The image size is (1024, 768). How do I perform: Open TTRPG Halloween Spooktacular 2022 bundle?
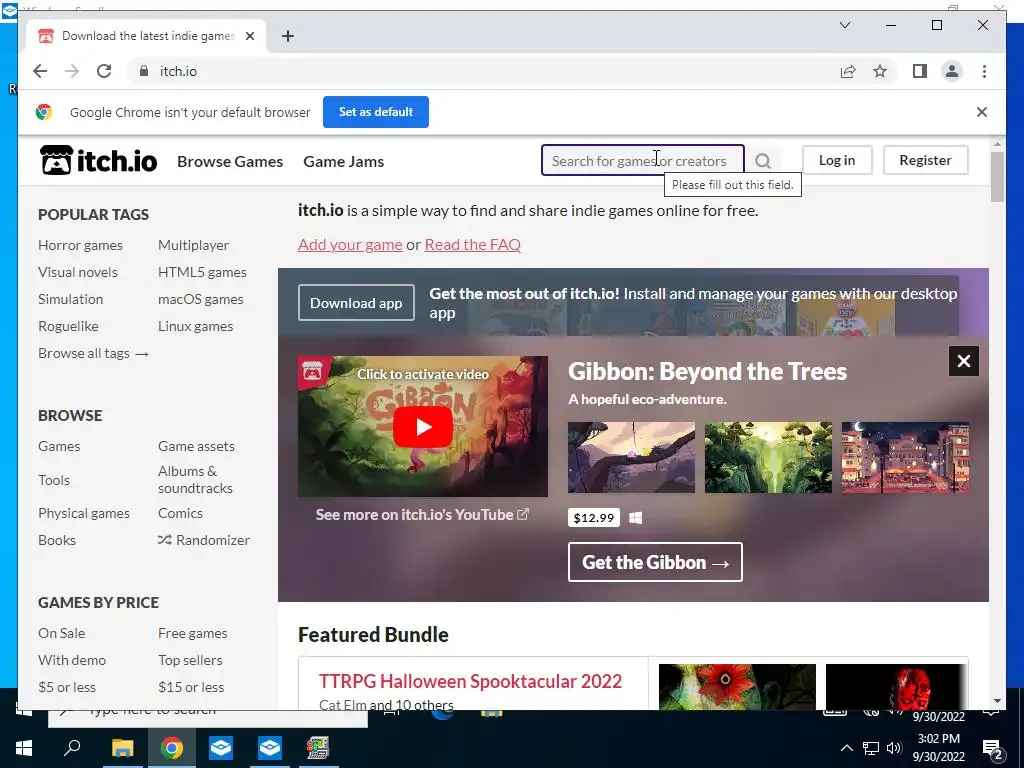click(x=470, y=681)
